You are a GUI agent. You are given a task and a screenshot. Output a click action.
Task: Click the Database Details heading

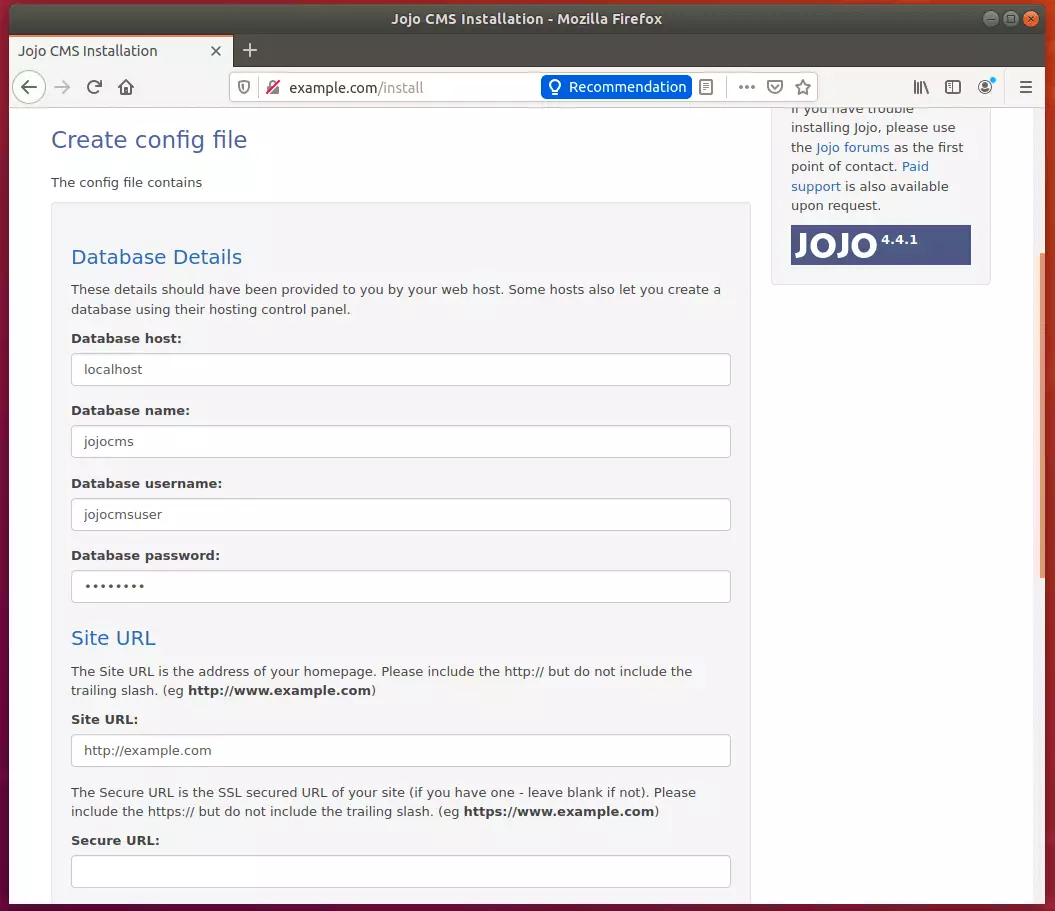click(x=156, y=257)
